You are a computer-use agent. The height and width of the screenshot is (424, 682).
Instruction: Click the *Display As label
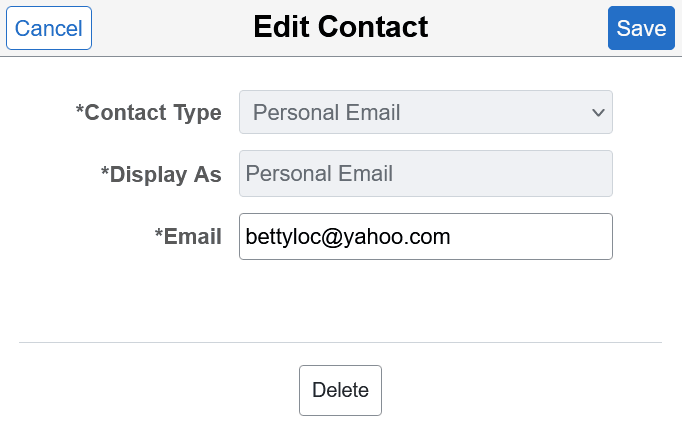[x=161, y=175]
